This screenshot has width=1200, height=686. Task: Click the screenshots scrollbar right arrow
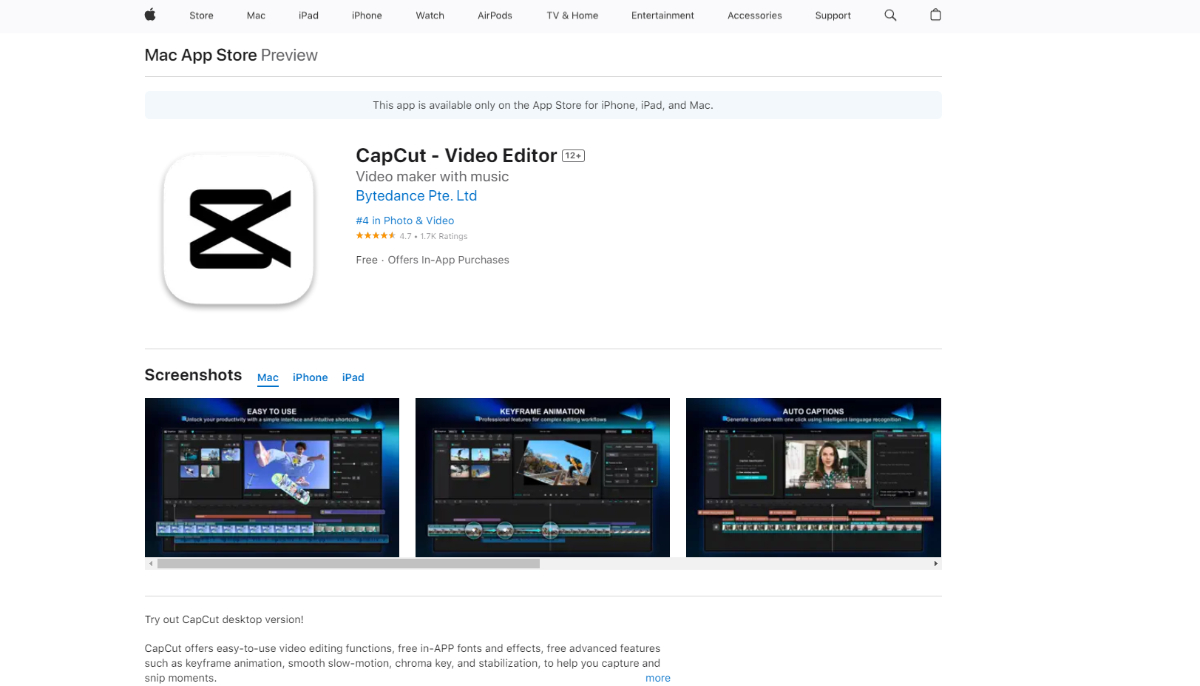point(936,564)
